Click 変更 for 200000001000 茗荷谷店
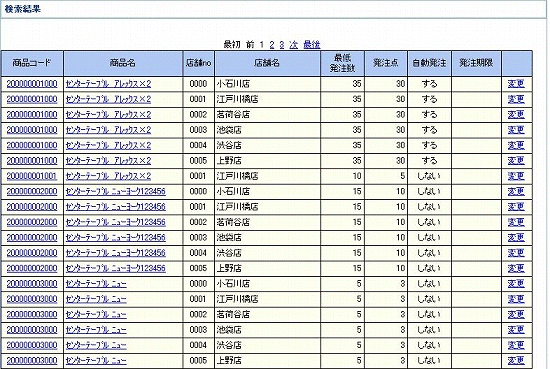Viewport: 550px width, 369px height. coord(516,115)
